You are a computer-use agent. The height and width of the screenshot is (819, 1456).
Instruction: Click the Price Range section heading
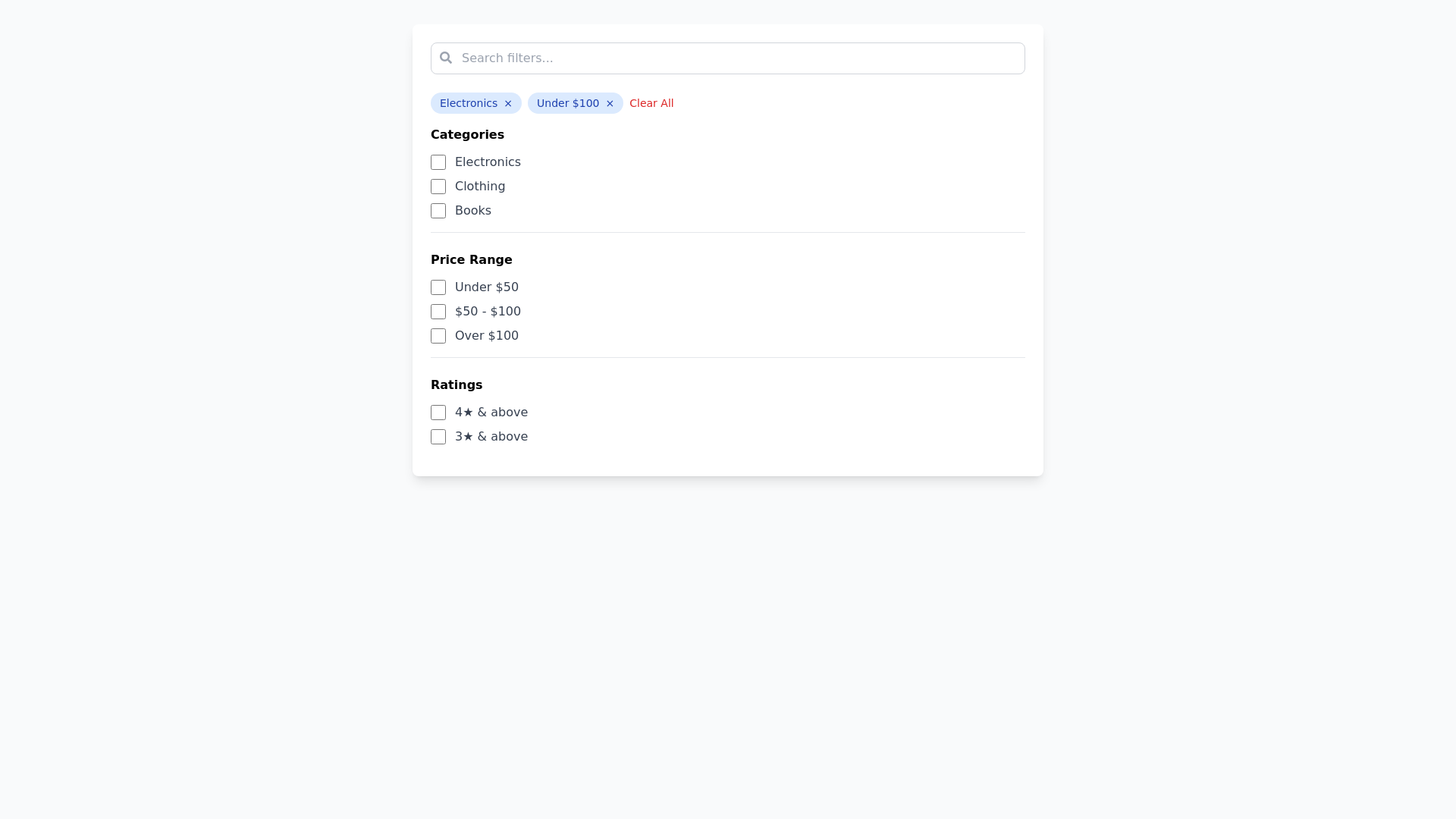point(471,259)
